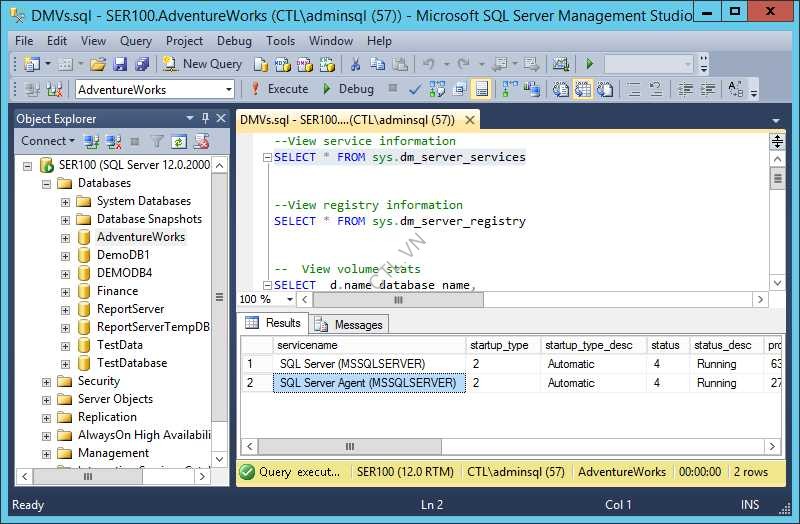
Task: Click the Open File folder icon
Action: pyautogui.click(x=97, y=63)
